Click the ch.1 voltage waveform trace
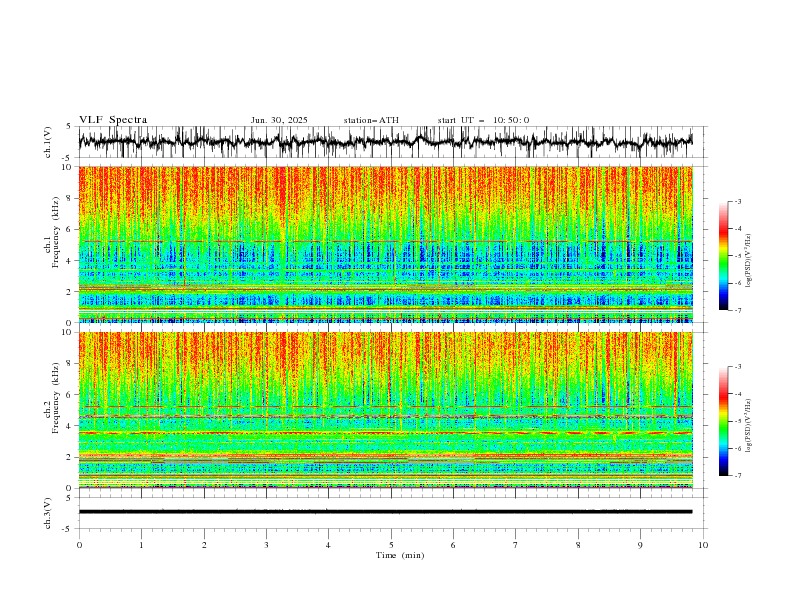This screenshot has width=792, height=612. tap(385, 142)
